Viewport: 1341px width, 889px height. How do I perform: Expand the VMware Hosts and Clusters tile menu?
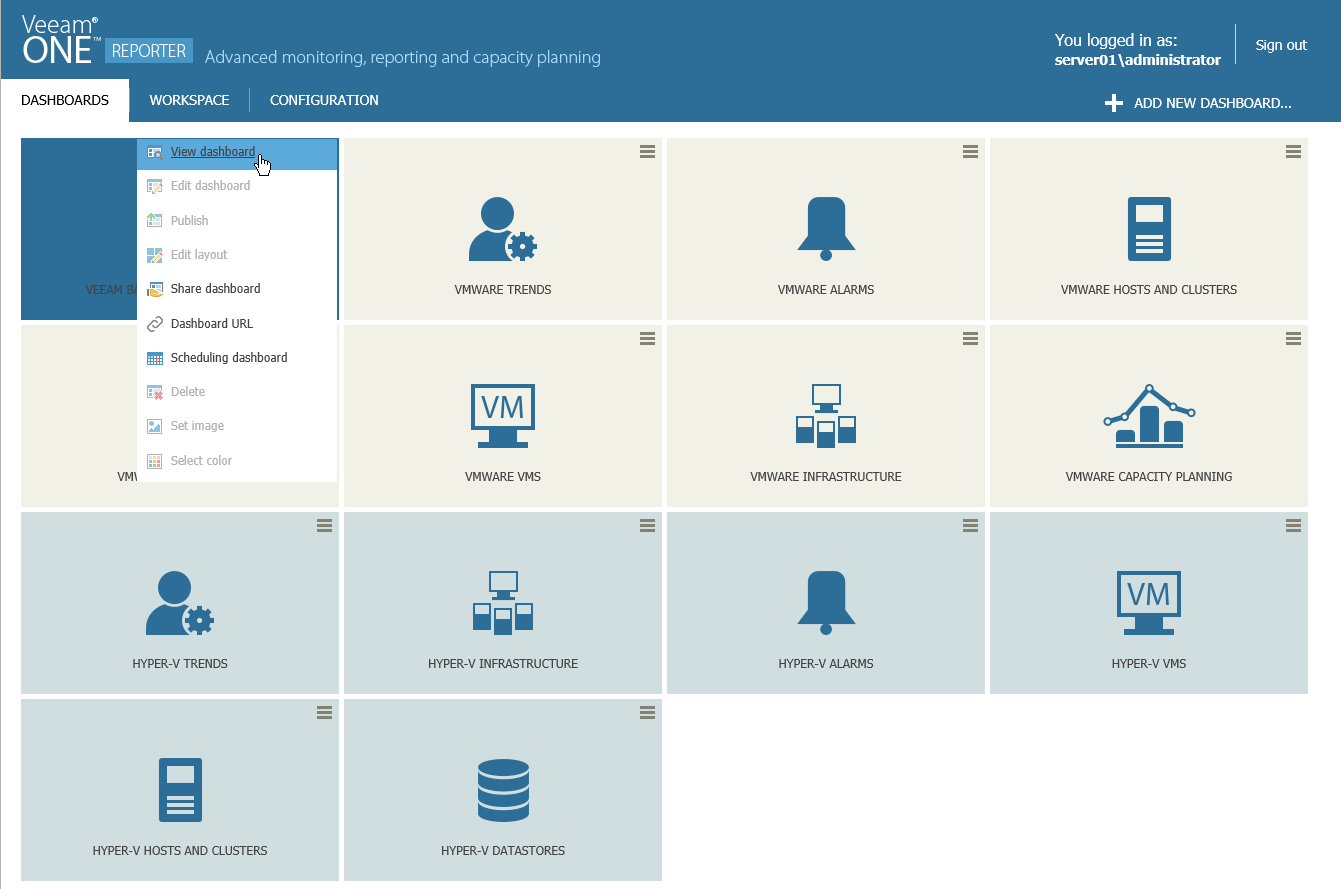[1293, 151]
